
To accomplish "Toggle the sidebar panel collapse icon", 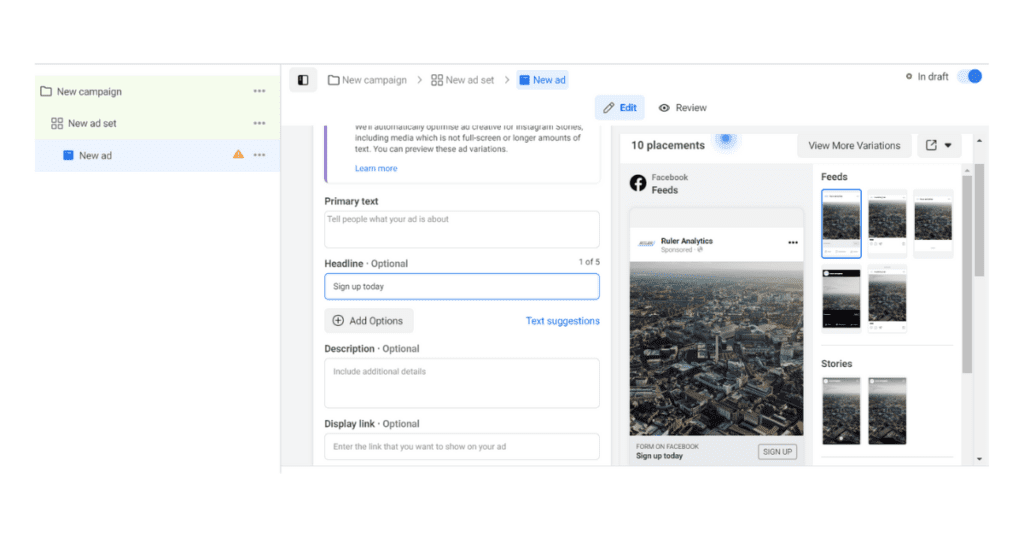I will [303, 80].
